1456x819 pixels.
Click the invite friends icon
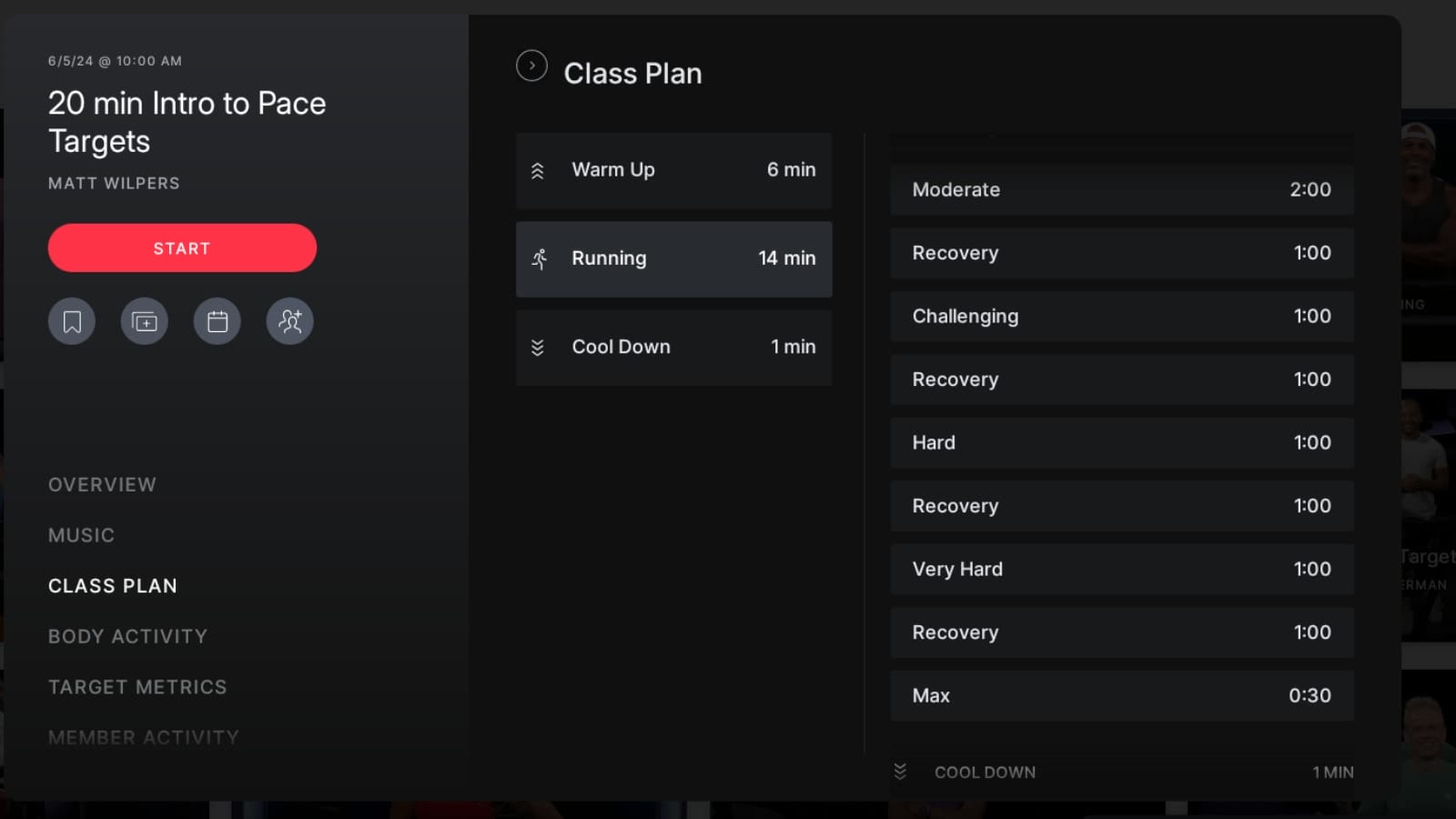tap(290, 321)
